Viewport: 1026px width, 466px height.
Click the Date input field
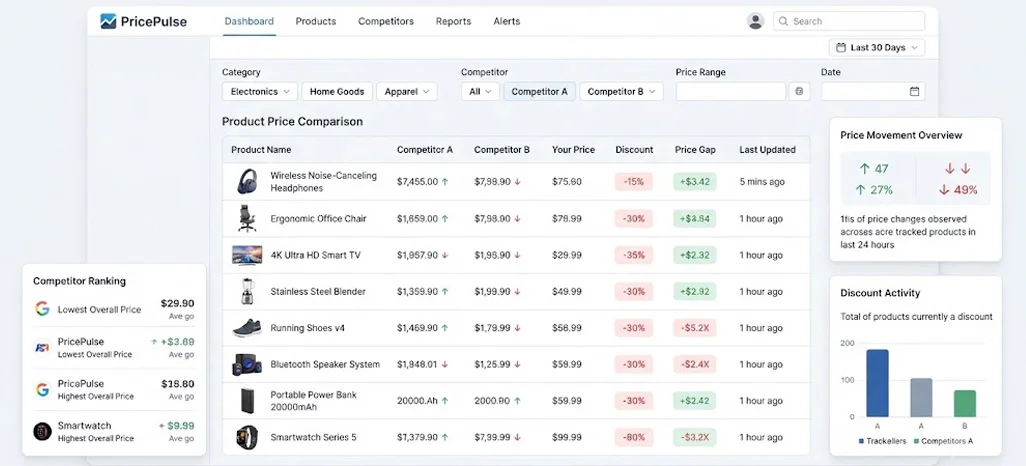(873, 92)
